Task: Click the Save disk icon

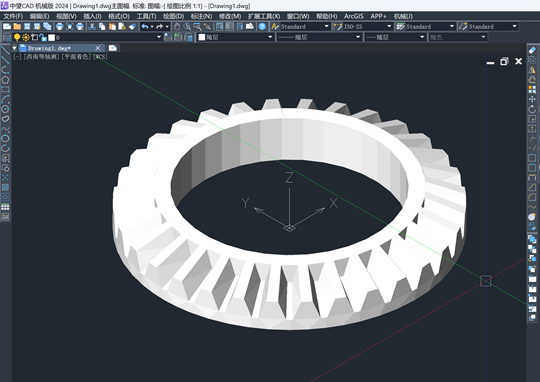Action: tap(27, 27)
